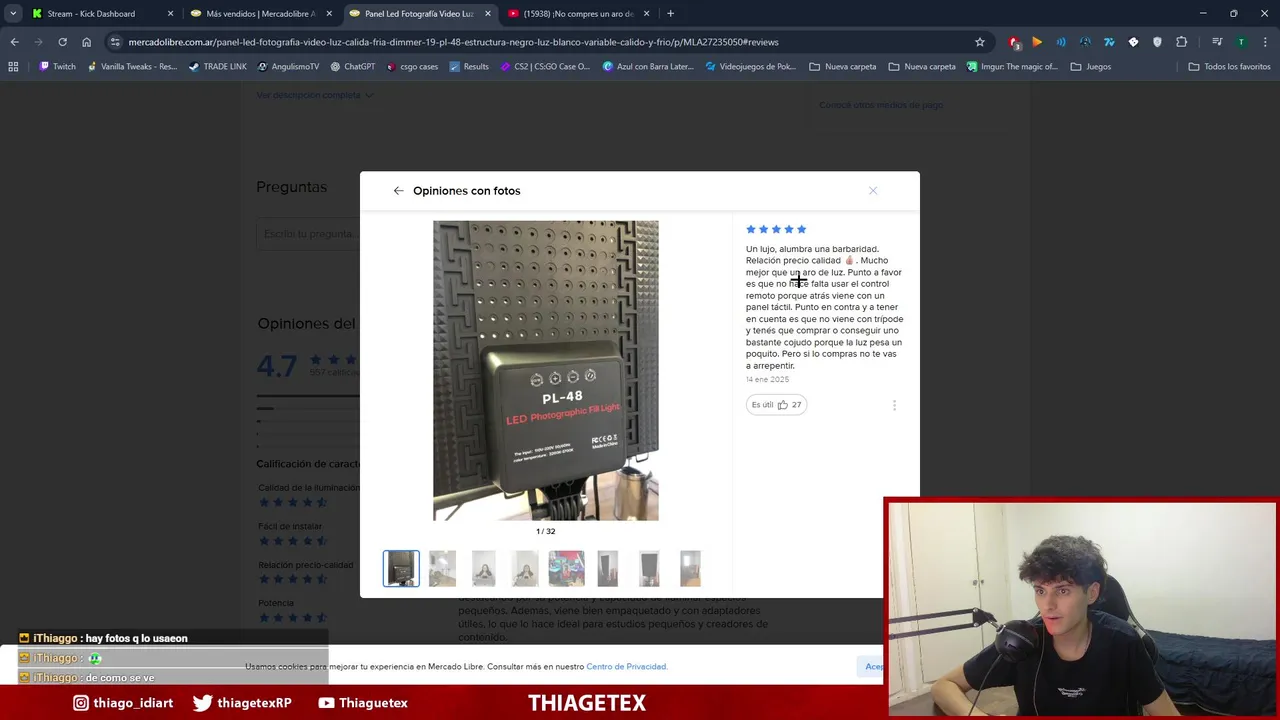Open Chrome three-dot menu
Screen dimensions: 1280x720
[1266, 42]
